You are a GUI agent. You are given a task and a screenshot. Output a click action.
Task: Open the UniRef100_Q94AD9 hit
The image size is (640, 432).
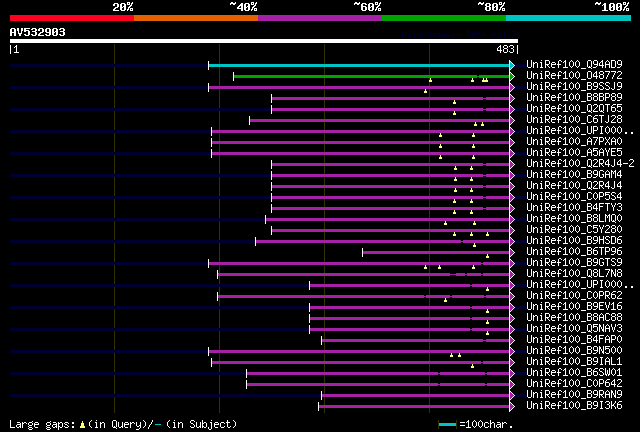(574, 64)
